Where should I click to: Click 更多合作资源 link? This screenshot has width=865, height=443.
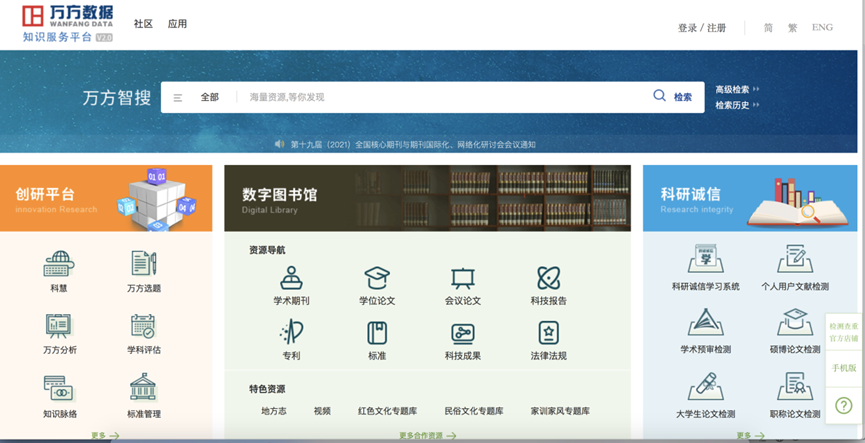[428, 436]
